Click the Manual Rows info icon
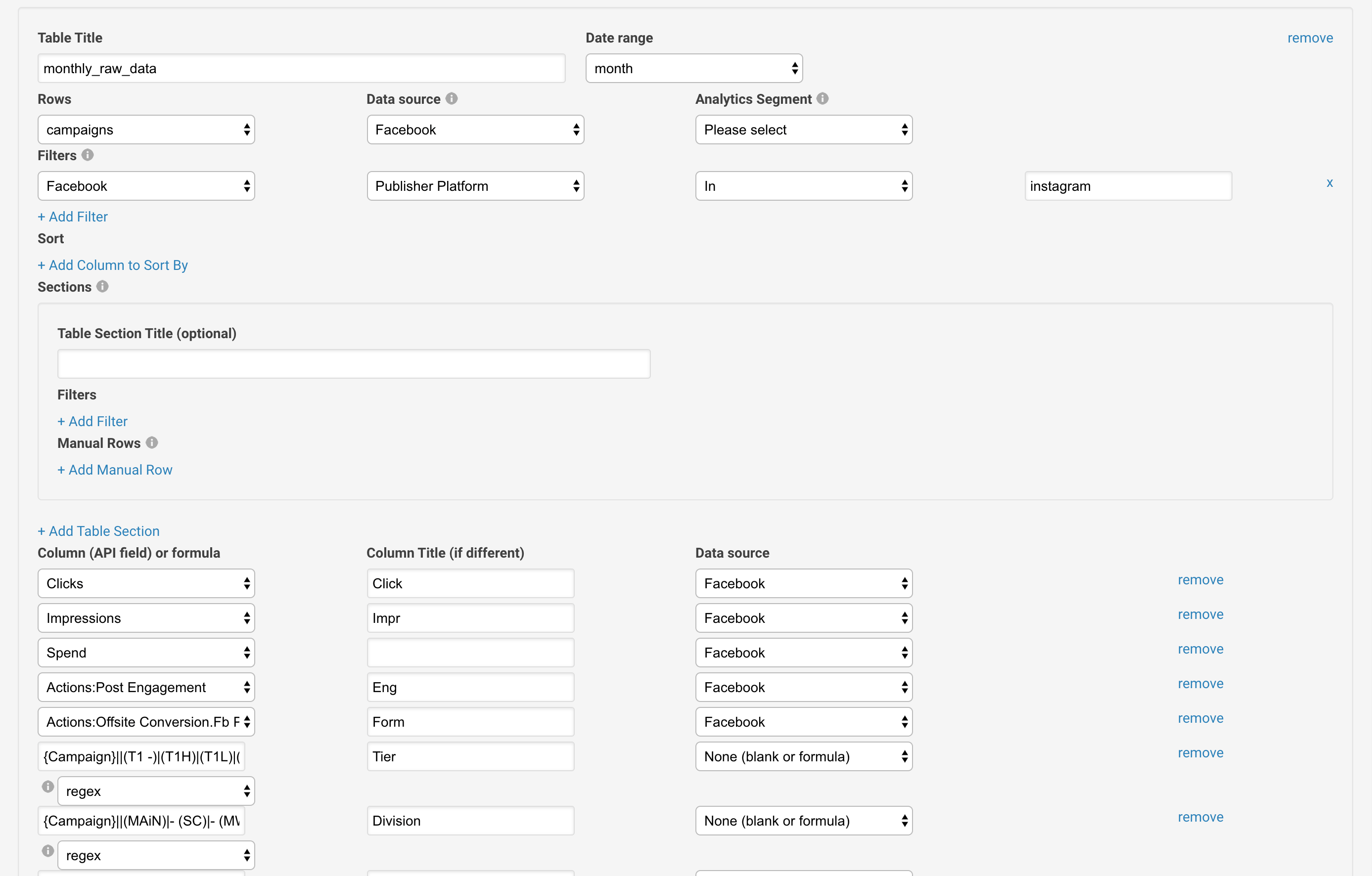Screen dimensions: 1372x876 151,442
